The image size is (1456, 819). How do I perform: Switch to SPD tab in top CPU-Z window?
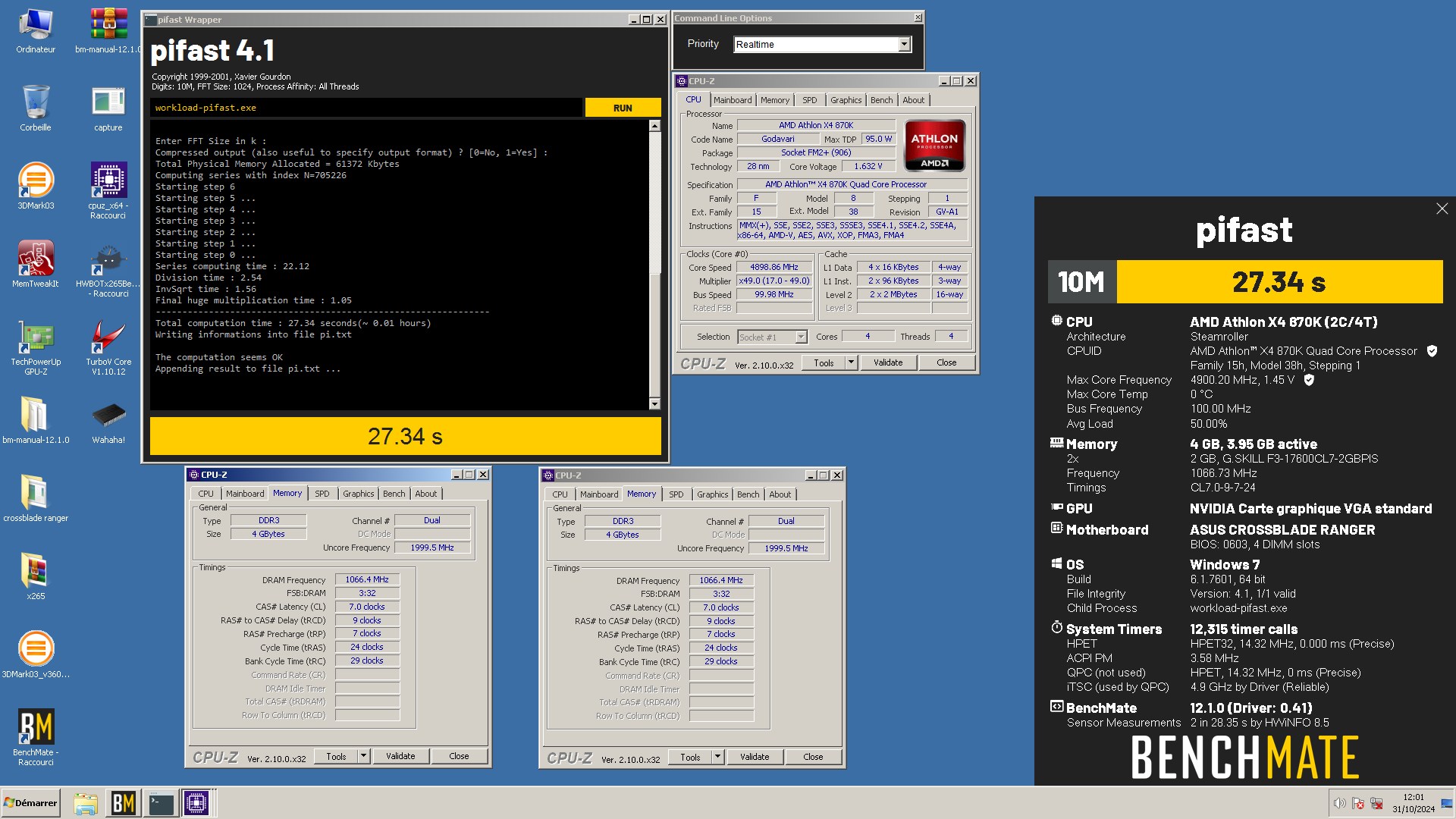coord(810,100)
